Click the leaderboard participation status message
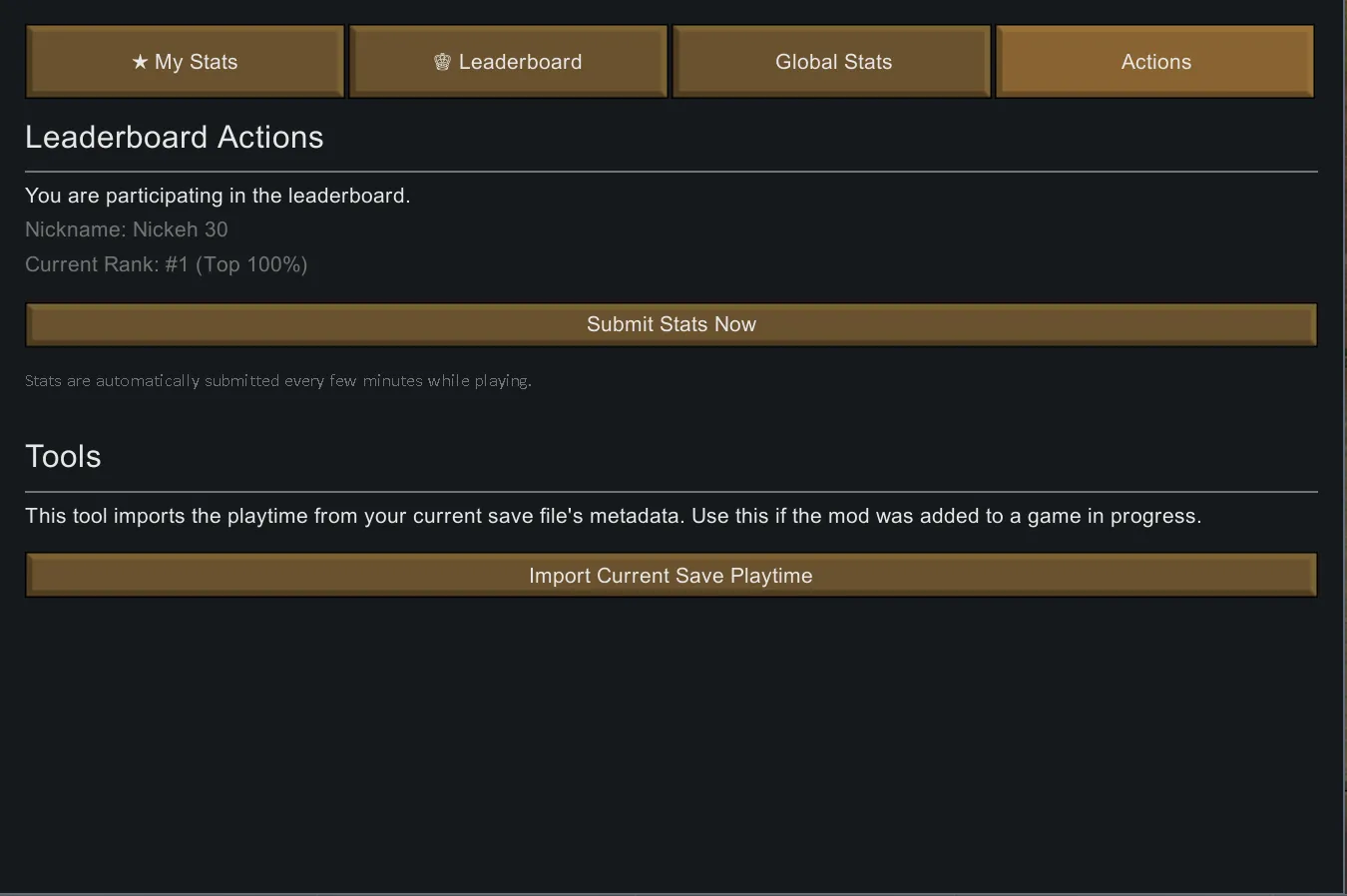This screenshot has height=896, width=1347. pyautogui.click(x=218, y=196)
